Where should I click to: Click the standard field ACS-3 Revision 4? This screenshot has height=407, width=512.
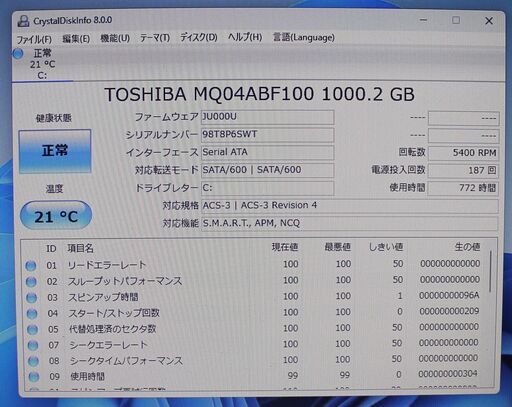coord(350,206)
